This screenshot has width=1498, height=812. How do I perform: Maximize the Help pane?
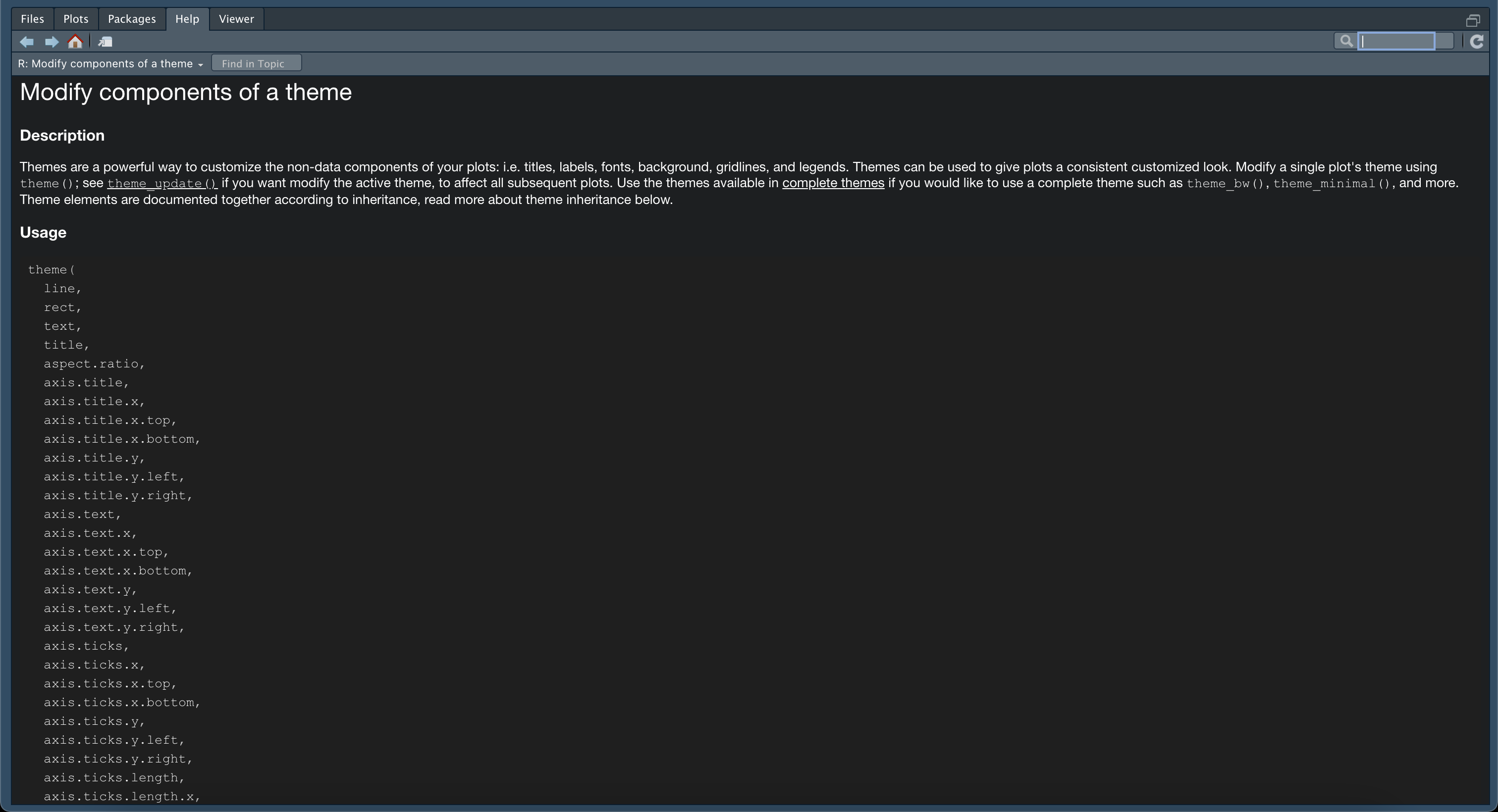pos(1472,20)
